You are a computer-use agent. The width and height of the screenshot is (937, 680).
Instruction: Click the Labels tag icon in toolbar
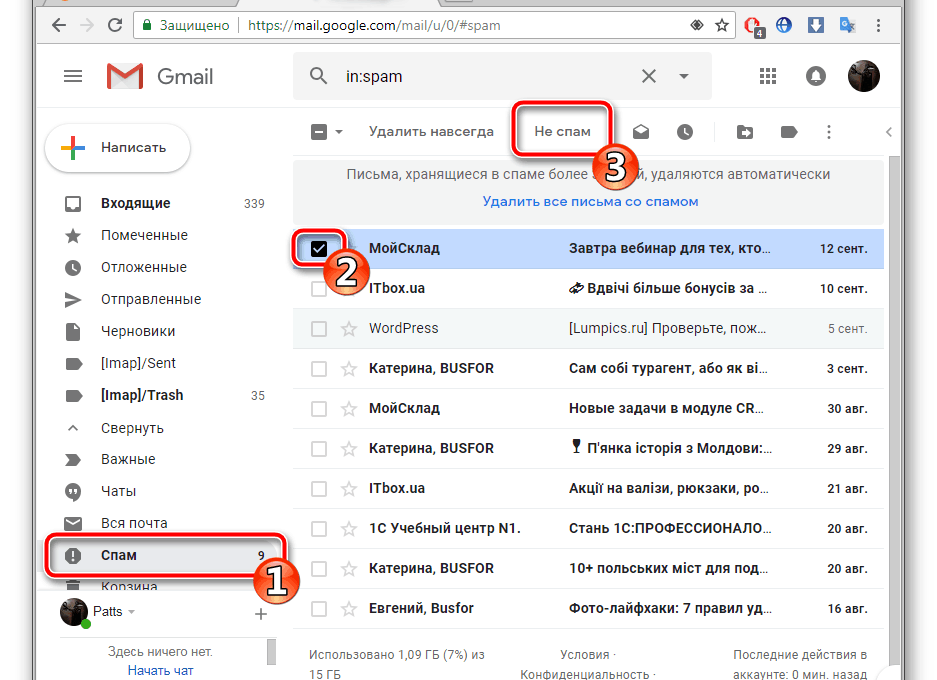[788, 131]
